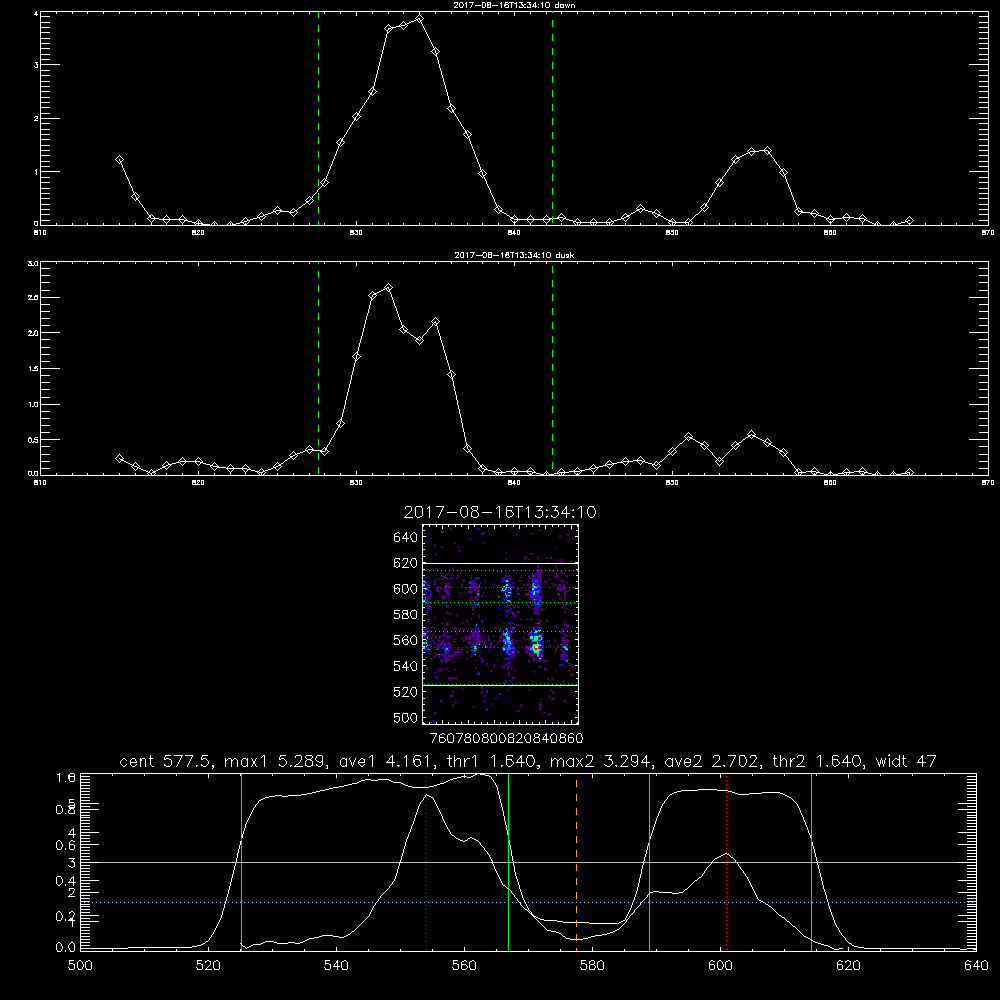Click the dawn plot y-axis label '3'
This screenshot has width=1000, height=1000.
click(x=36, y=65)
